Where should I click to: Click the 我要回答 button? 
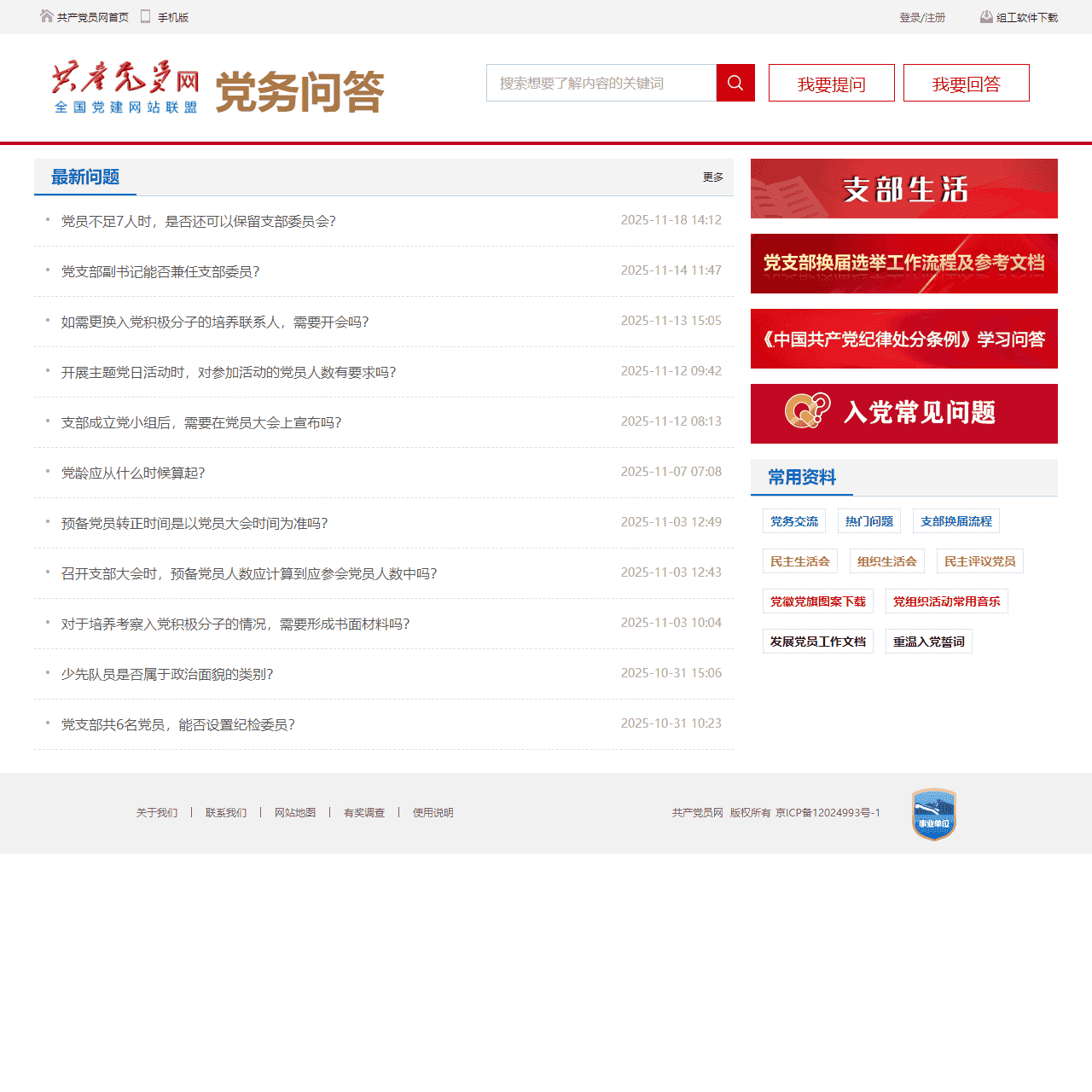click(x=966, y=83)
